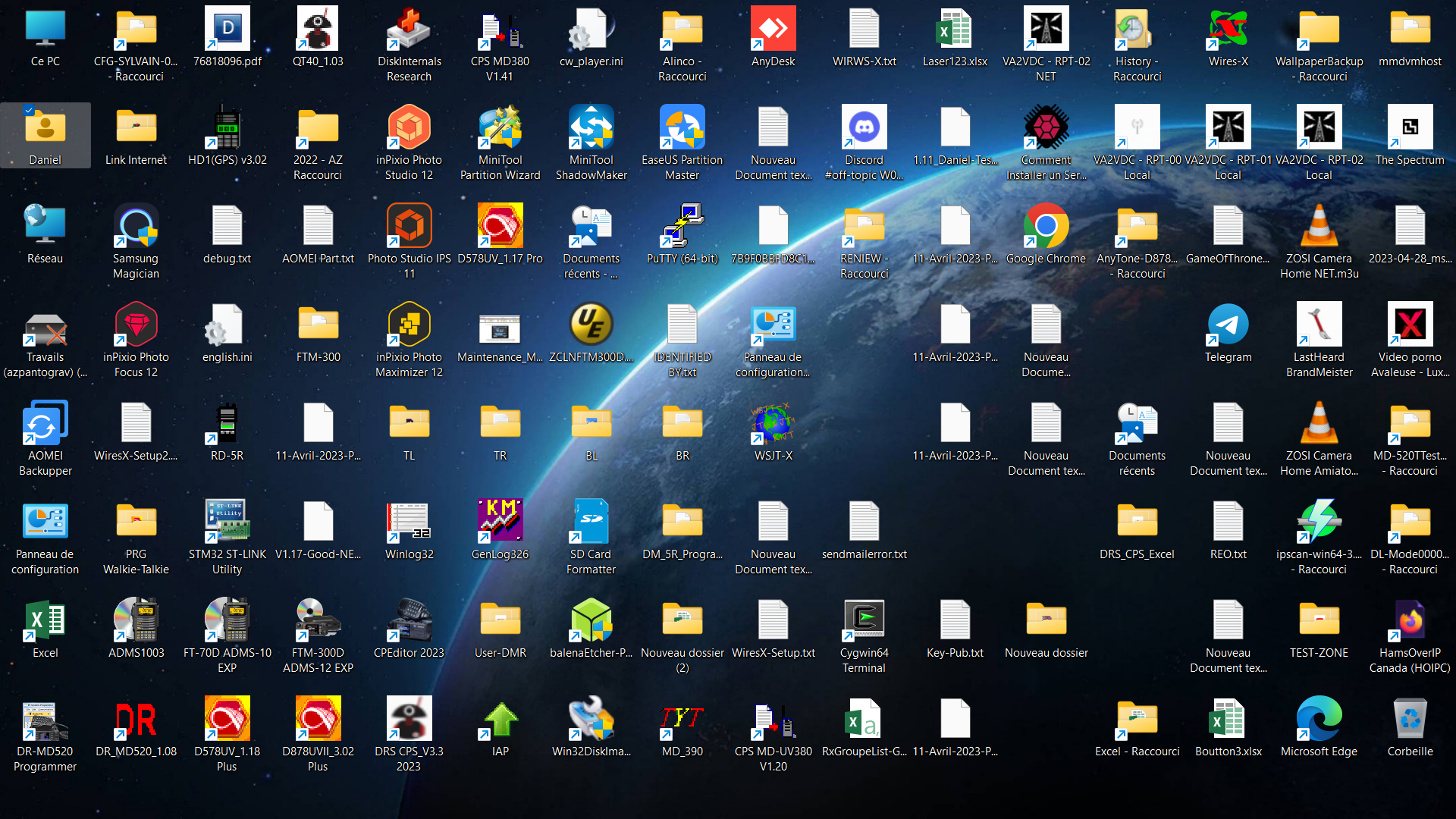This screenshot has height=819, width=1456.
Task: Click the Corbeille recycle bin
Action: (x=1410, y=719)
